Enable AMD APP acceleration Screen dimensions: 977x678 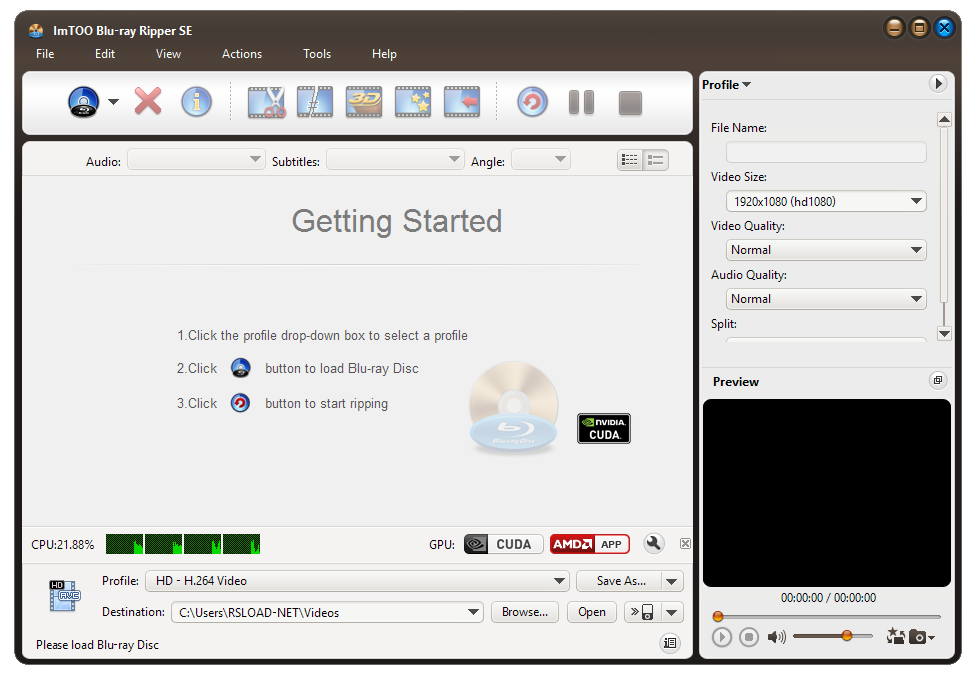589,544
